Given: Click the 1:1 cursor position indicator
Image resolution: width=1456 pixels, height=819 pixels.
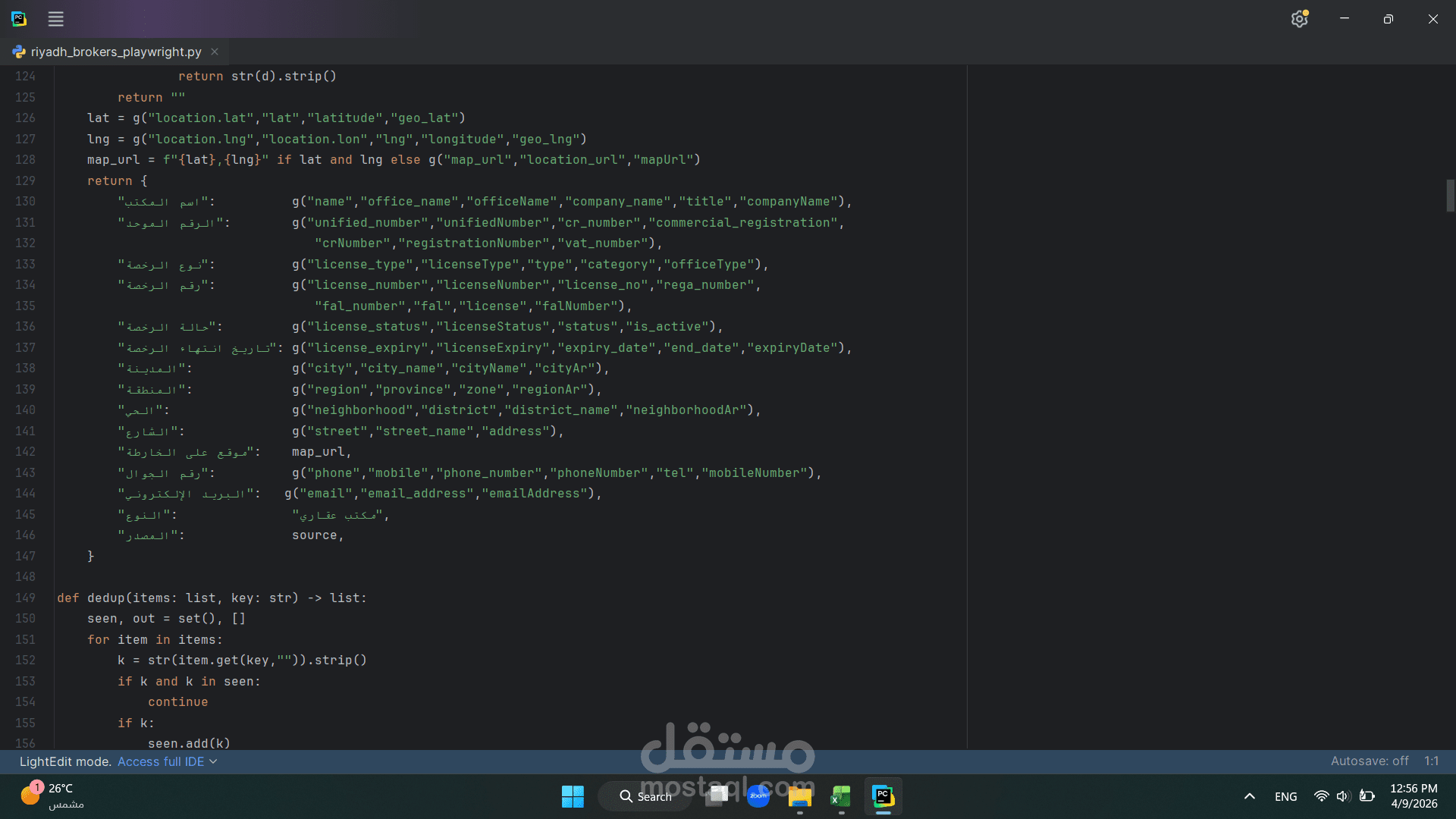Looking at the screenshot, I should pyautogui.click(x=1431, y=761).
